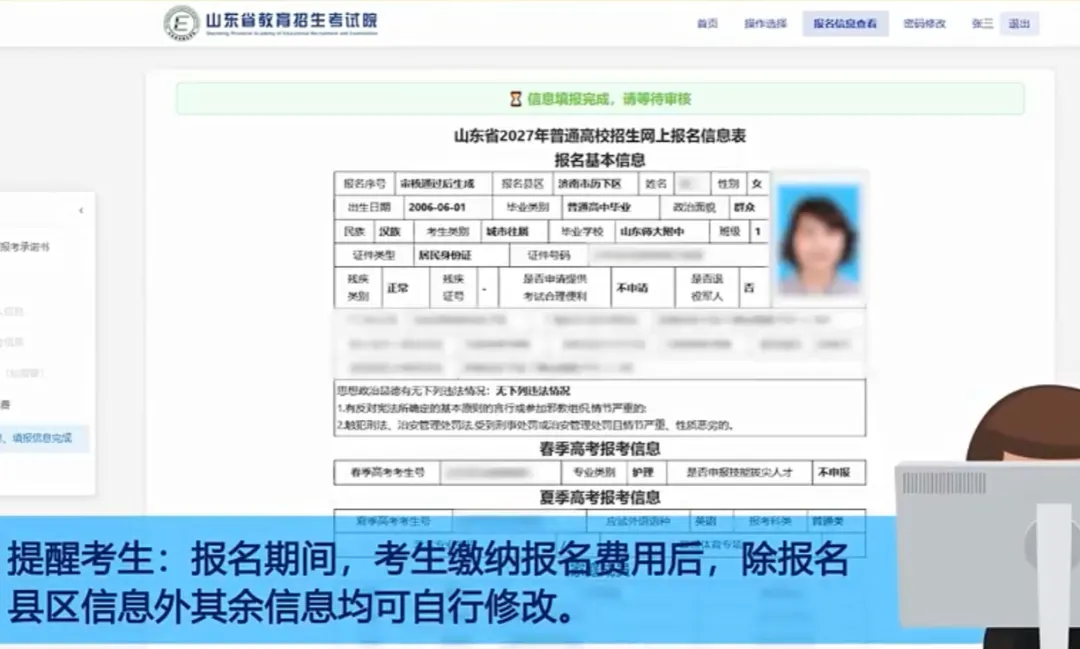Click the ethnicity value 汉族
The image size is (1080, 649).
(390, 231)
